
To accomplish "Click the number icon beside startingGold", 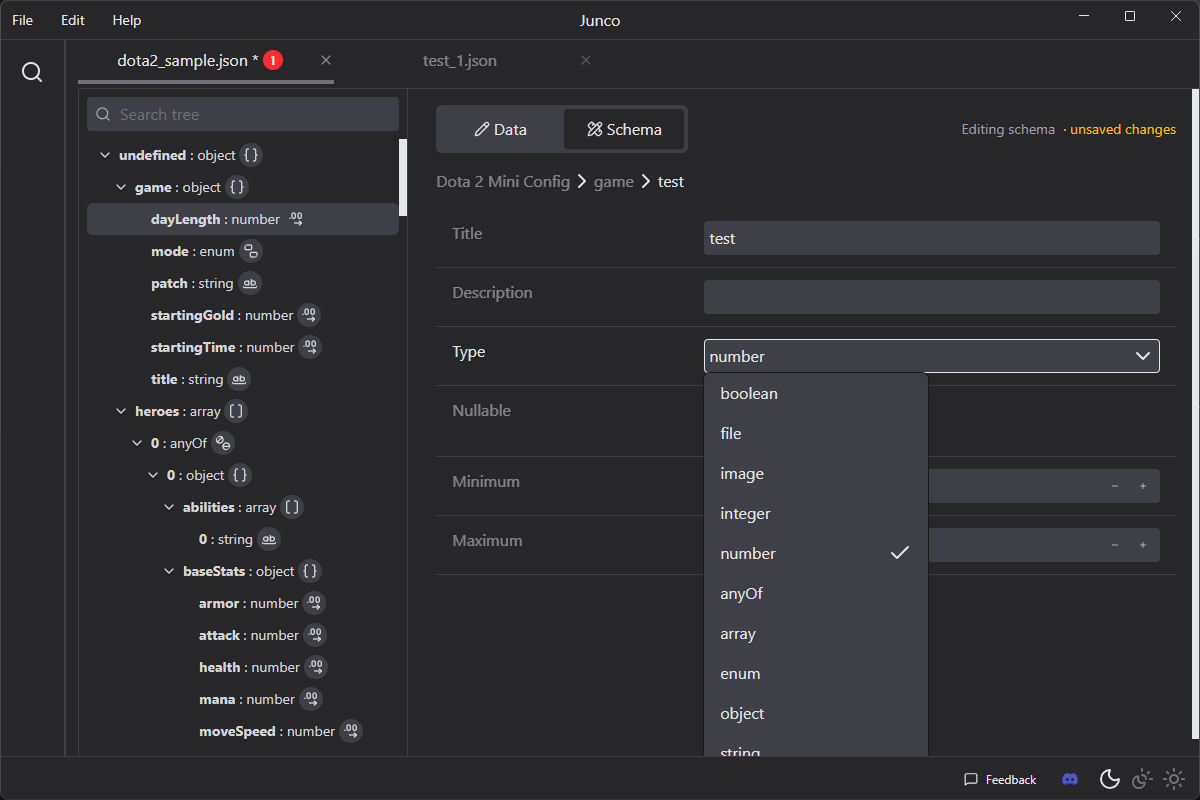I will [309, 315].
